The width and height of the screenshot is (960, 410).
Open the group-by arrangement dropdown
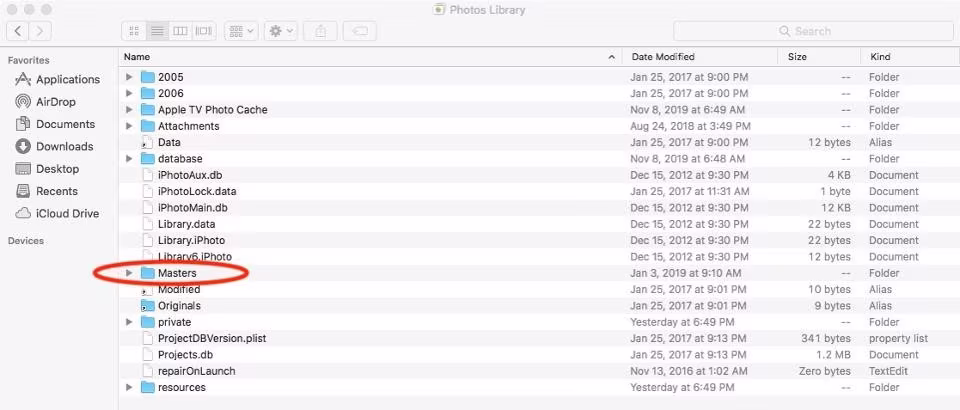click(x=241, y=31)
